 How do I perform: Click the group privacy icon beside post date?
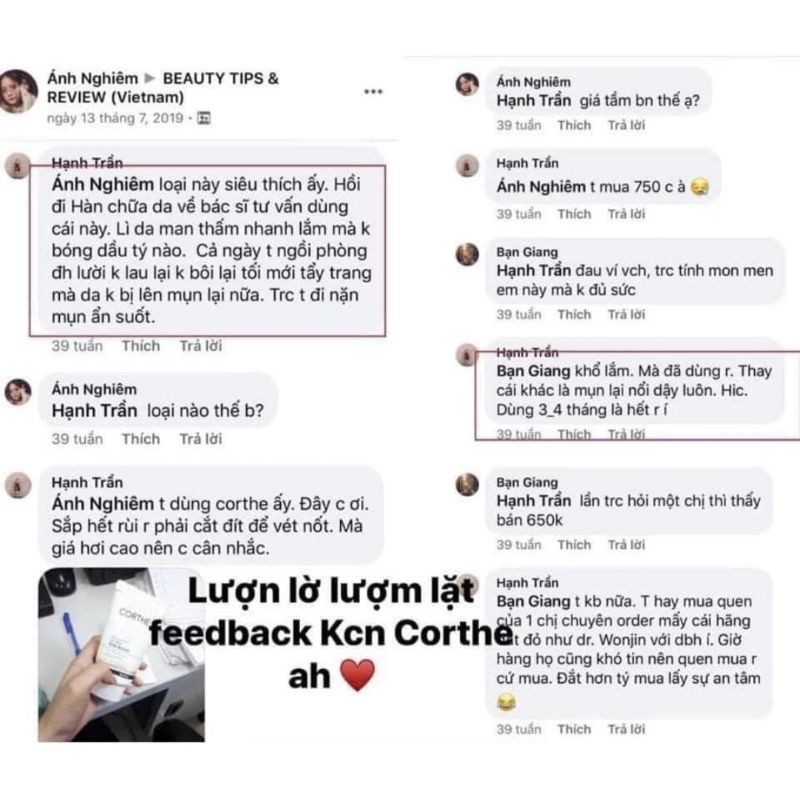click(204, 118)
